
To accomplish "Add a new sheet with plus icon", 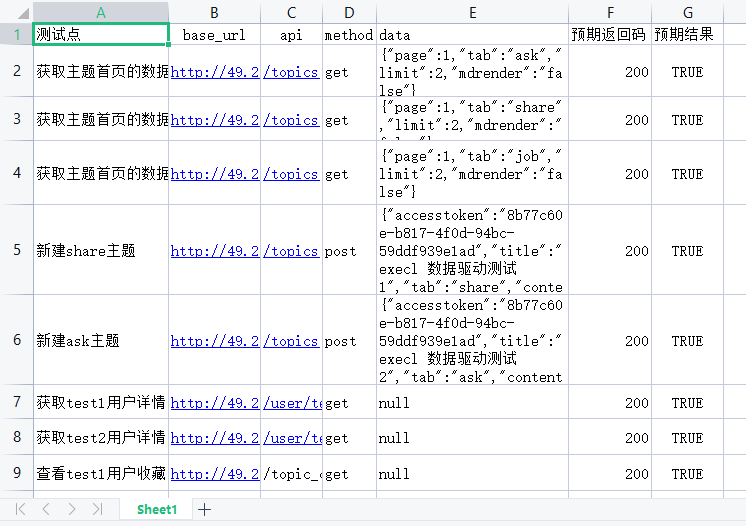I will 205,509.
